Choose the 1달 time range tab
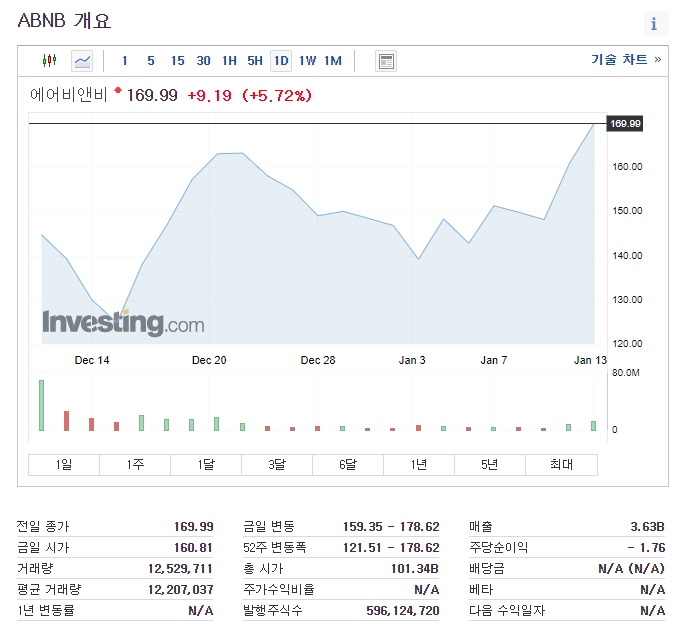The height and width of the screenshot is (628, 679). (x=206, y=465)
